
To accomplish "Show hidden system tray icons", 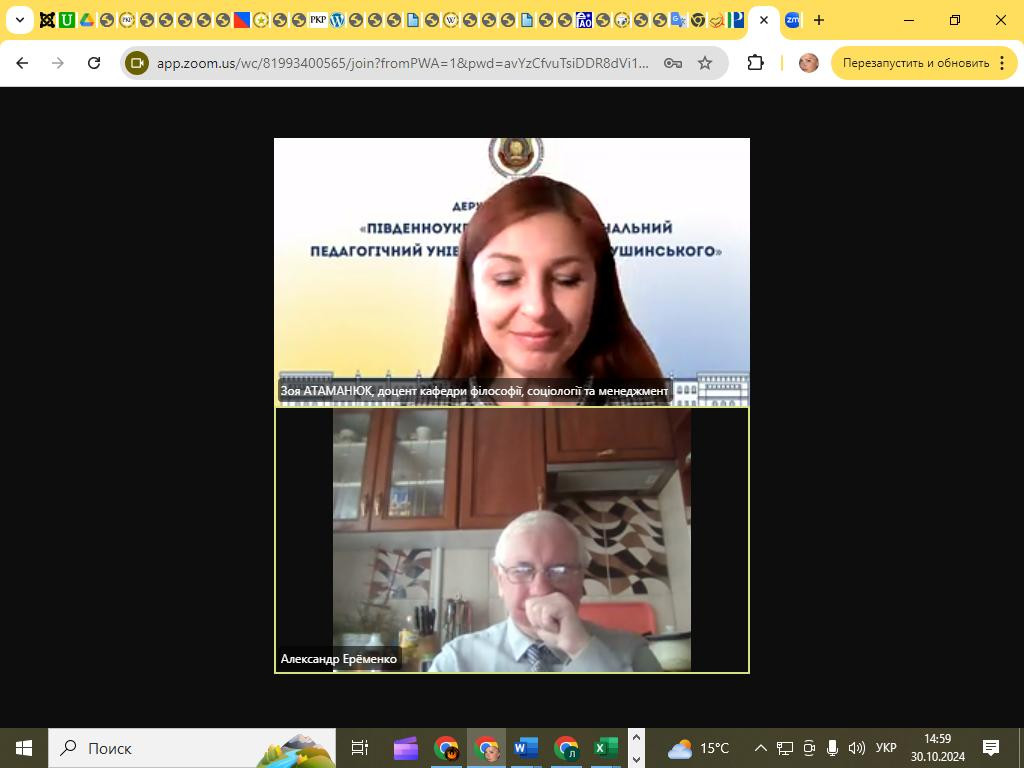I will pos(761,748).
